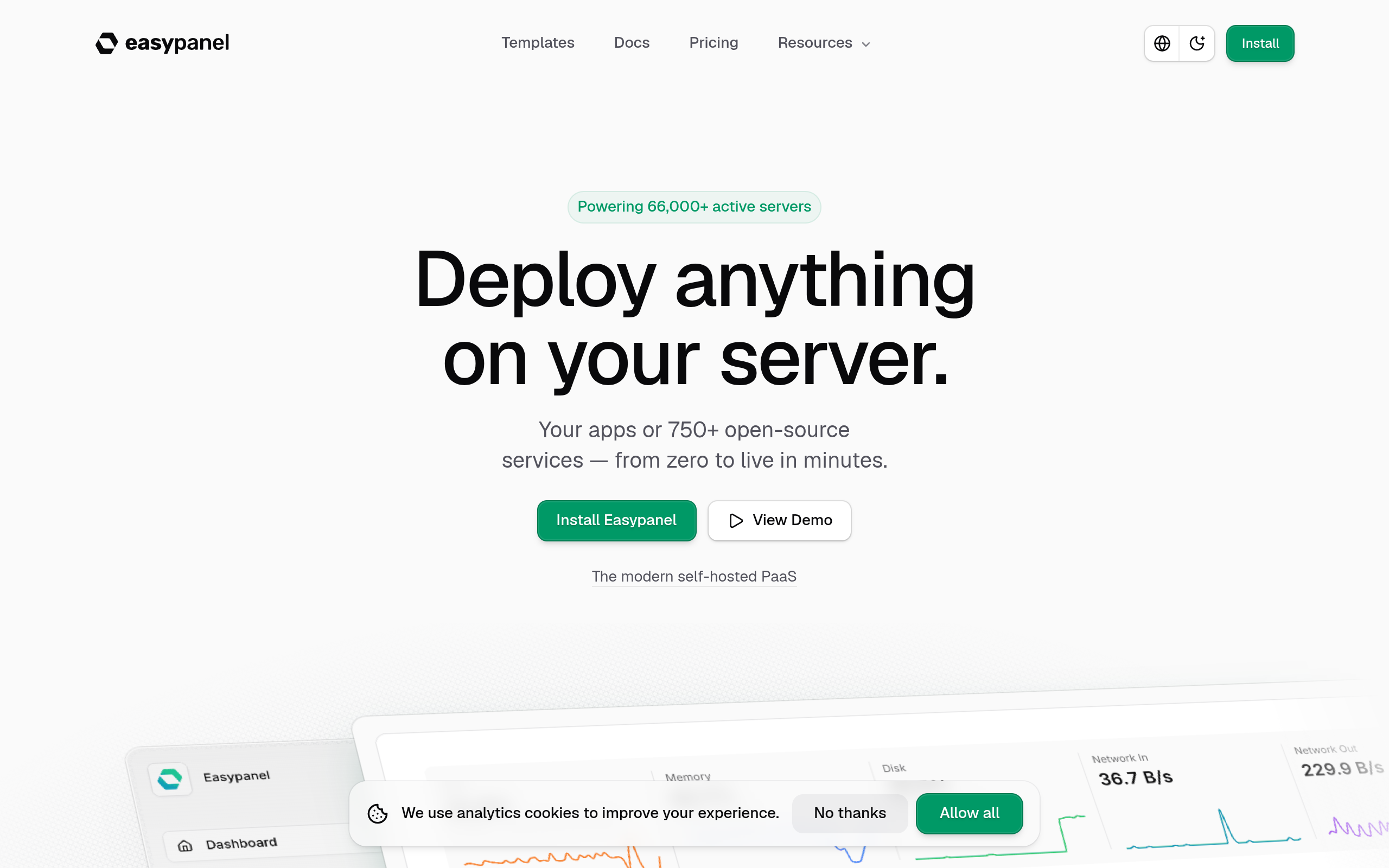Screen dimensions: 1389x868
Task: Click the Easypanel logo in the dashboard preview
Action: tap(170, 779)
